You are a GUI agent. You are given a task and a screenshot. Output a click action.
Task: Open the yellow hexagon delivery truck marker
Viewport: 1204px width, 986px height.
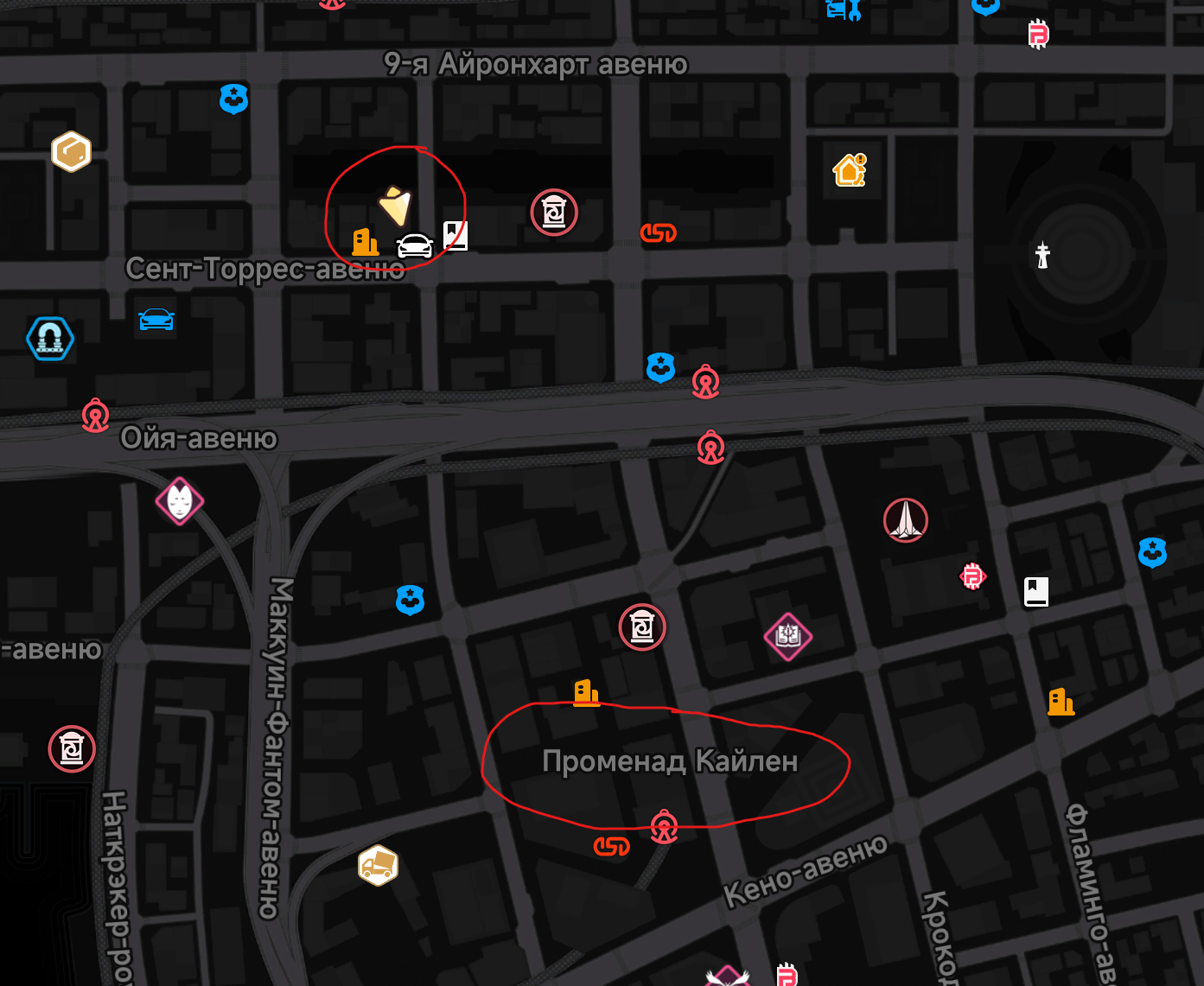pyautogui.click(x=378, y=864)
